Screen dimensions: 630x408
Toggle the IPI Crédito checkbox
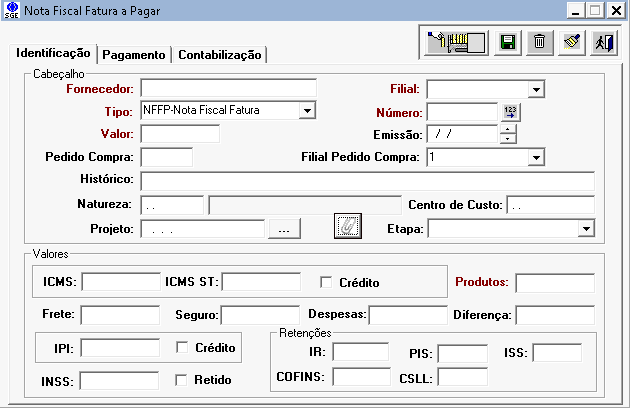coord(182,348)
